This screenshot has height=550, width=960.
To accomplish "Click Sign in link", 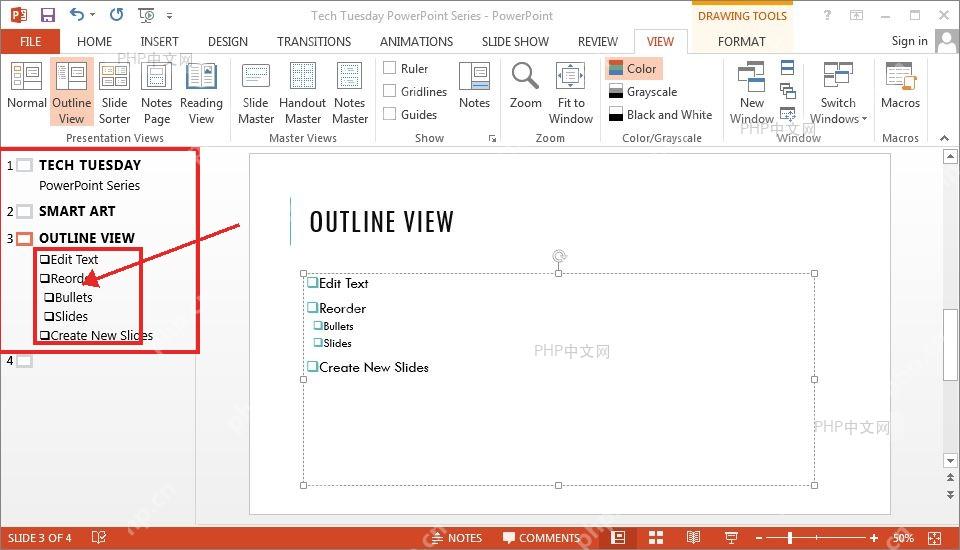I will (x=909, y=41).
